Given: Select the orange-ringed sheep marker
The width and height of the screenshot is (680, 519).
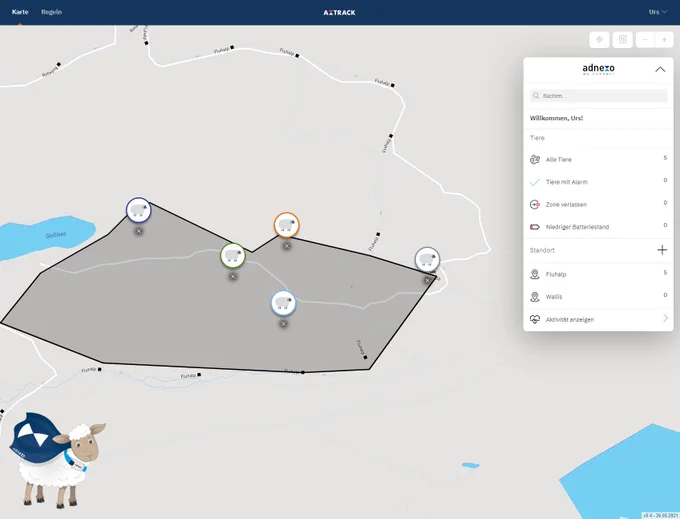Looking at the screenshot, I should (x=286, y=225).
